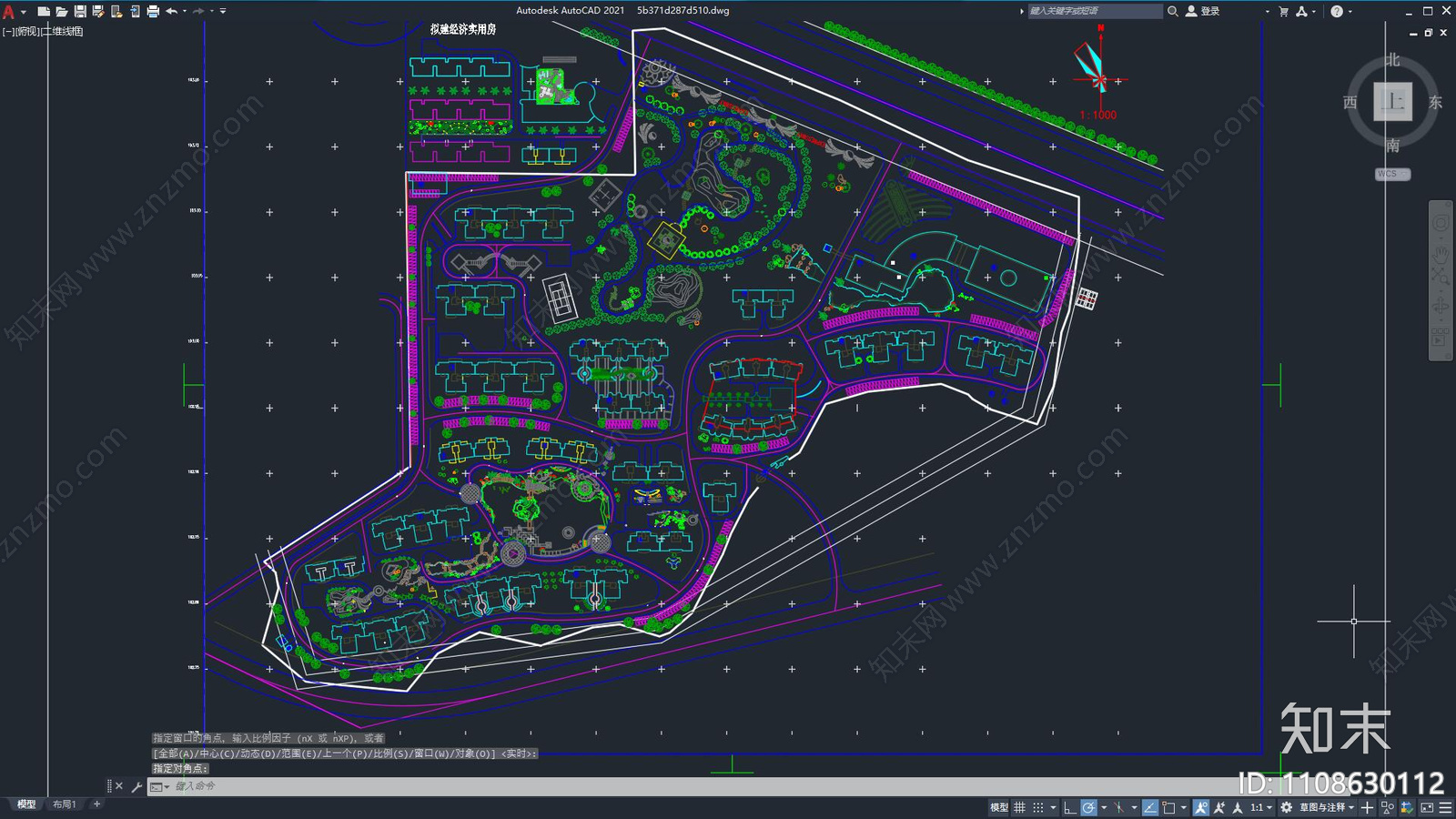Click the Undo arrow icon
The width and height of the screenshot is (1456, 819).
[x=171, y=11]
